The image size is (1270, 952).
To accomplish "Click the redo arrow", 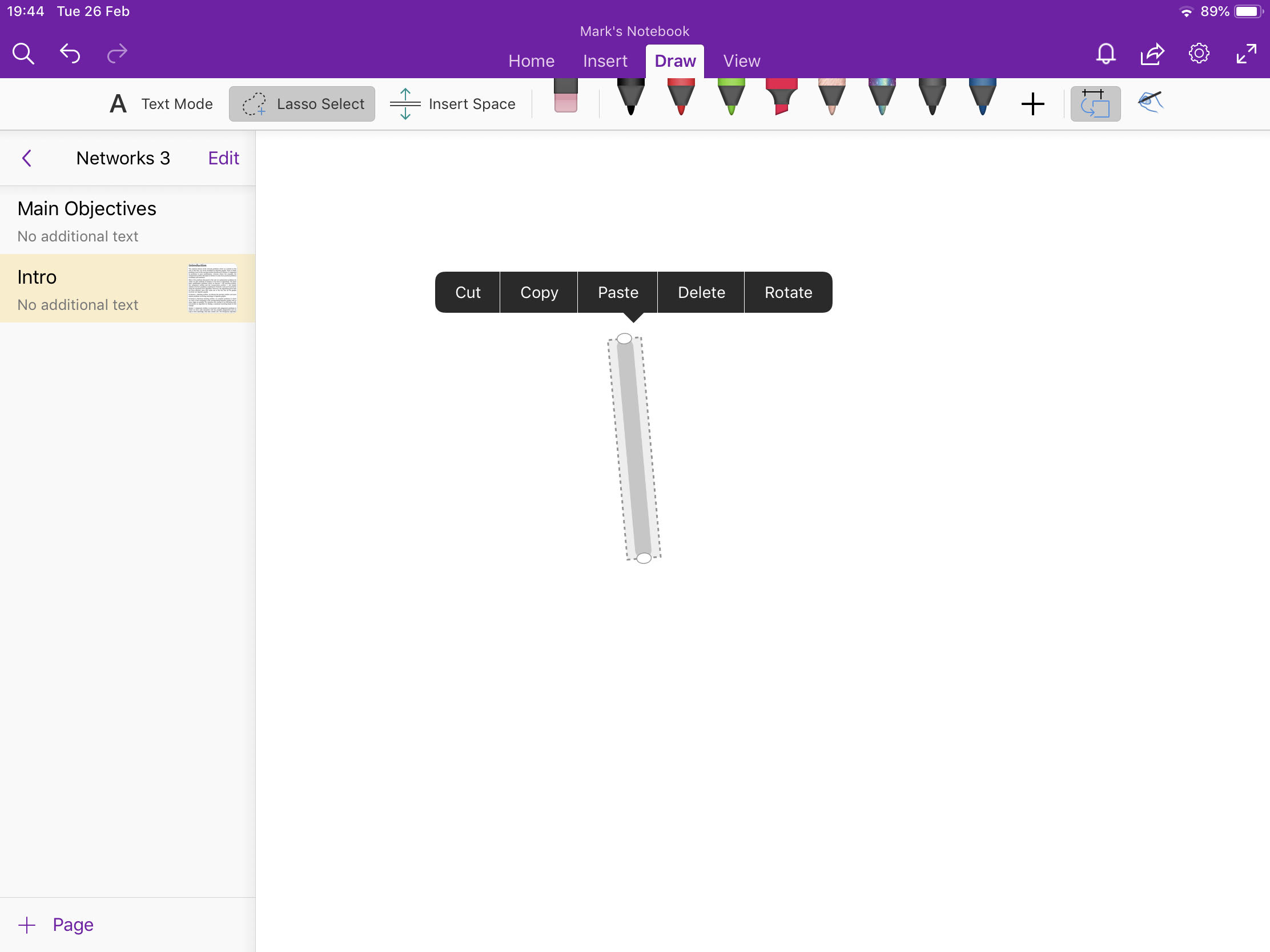I will click(x=117, y=54).
